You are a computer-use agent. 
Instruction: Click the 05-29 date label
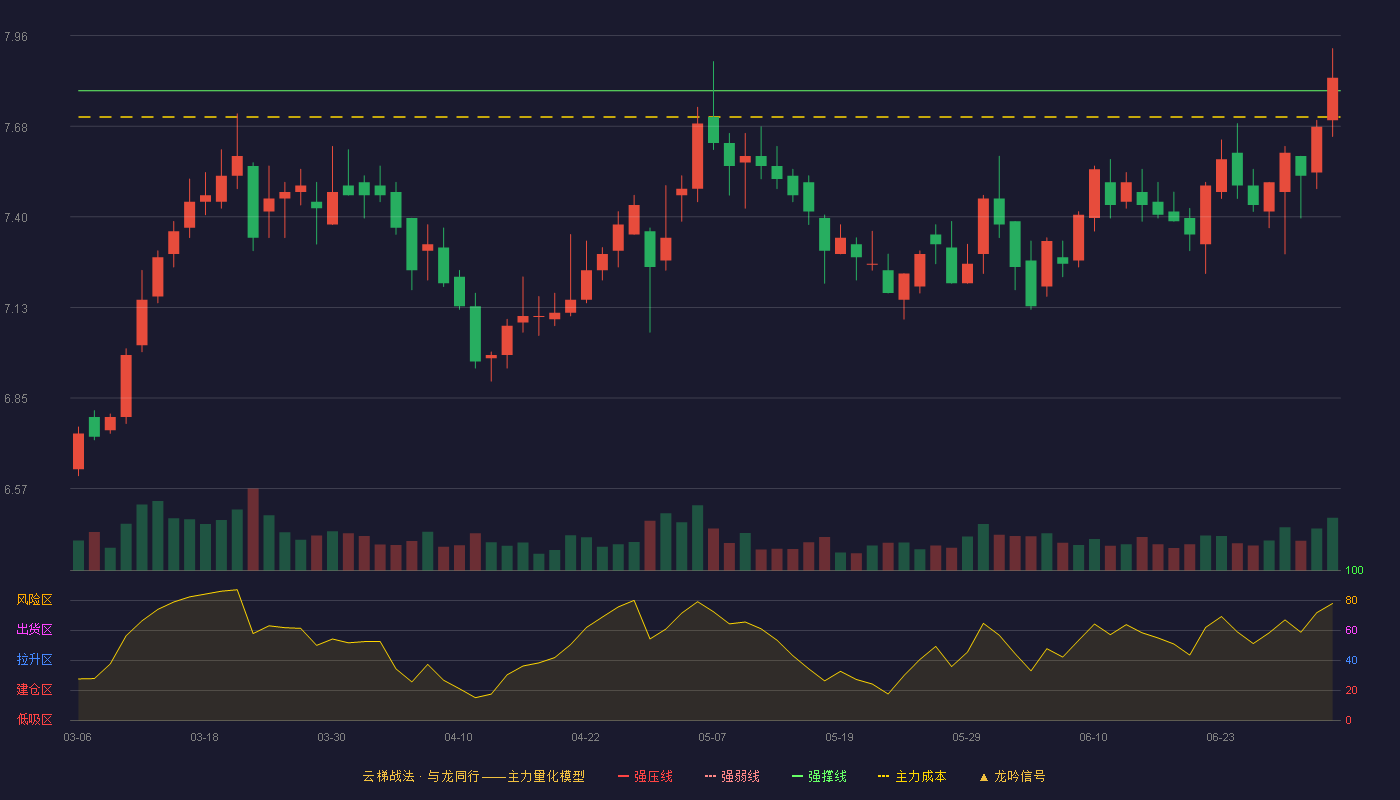pyautogui.click(x=966, y=737)
